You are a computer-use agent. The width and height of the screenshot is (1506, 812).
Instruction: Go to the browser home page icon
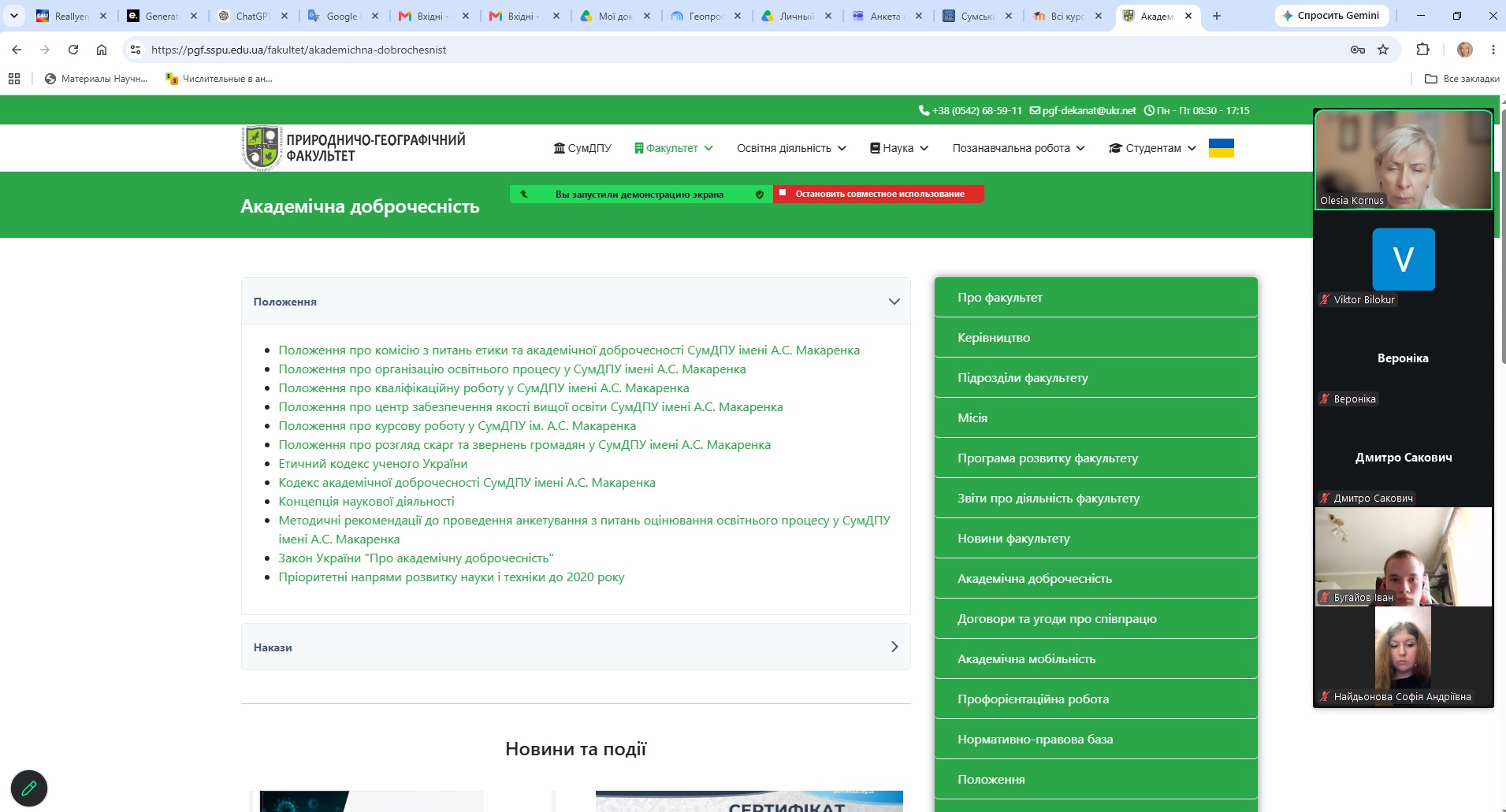(102, 50)
